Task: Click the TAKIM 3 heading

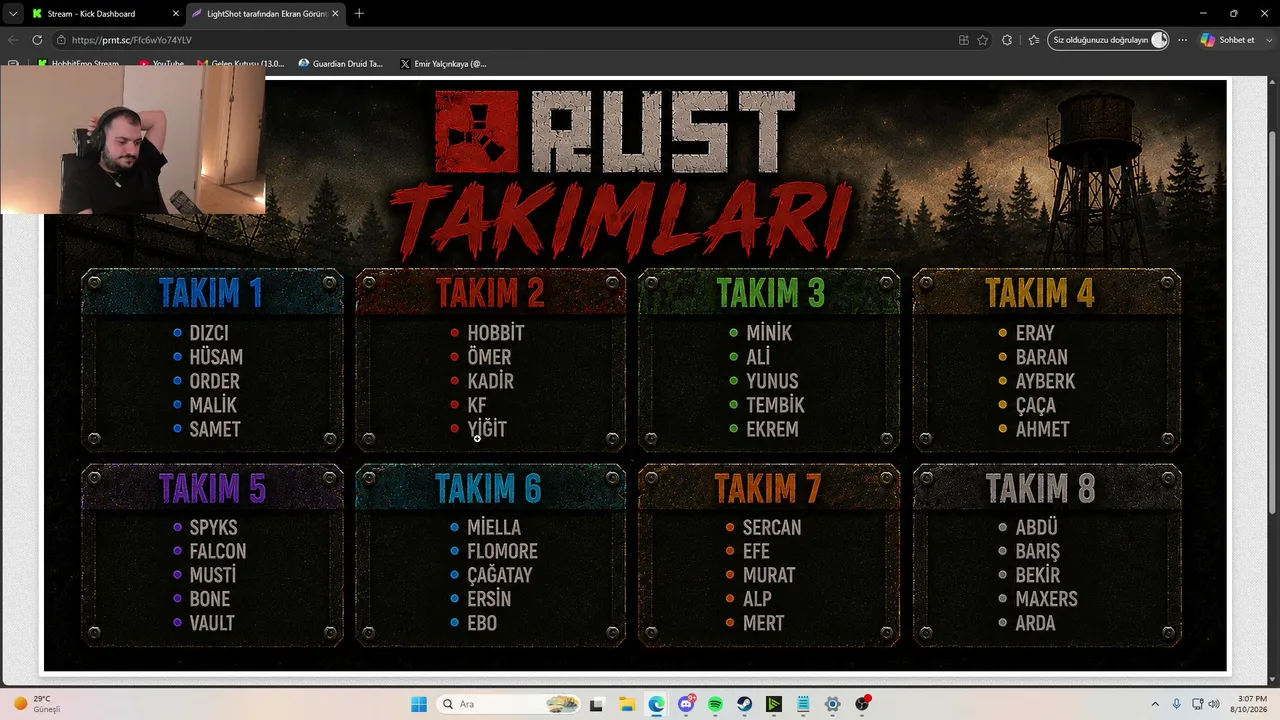Action: (x=770, y=293)
